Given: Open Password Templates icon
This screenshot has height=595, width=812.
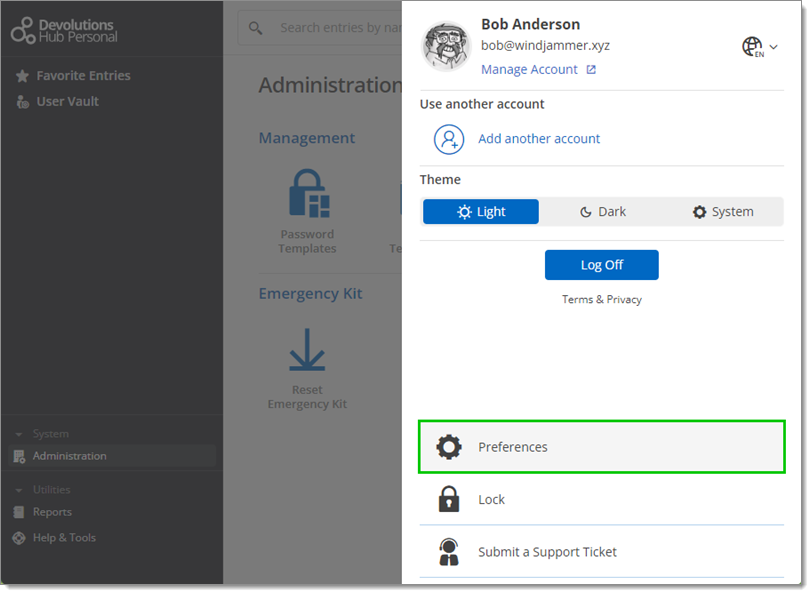Looking at the screenshot, I should click(x=309, y=193).
